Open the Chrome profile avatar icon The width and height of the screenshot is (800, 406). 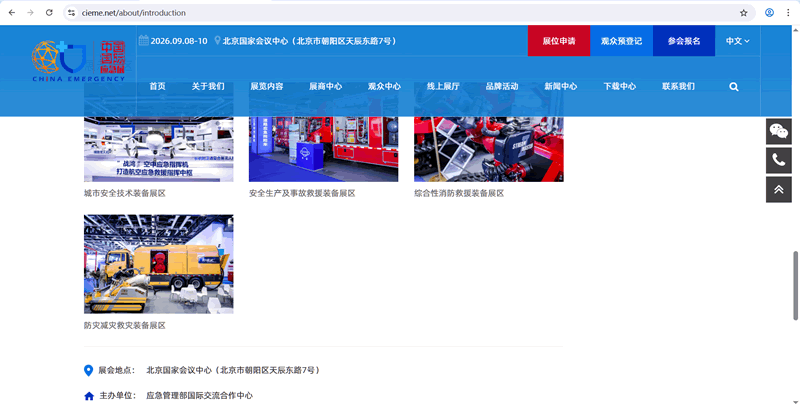(770, 13)
